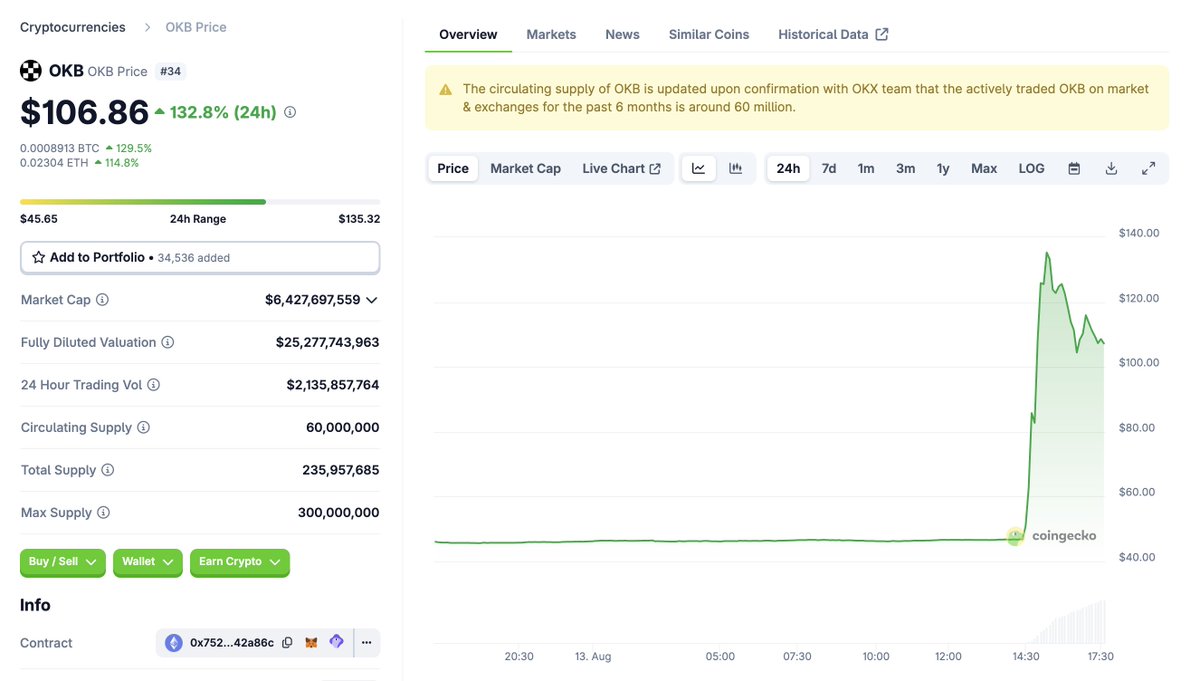Click external link icon next to Historical Data
The image size is (1200, 681).
click(x=882, y=34)
